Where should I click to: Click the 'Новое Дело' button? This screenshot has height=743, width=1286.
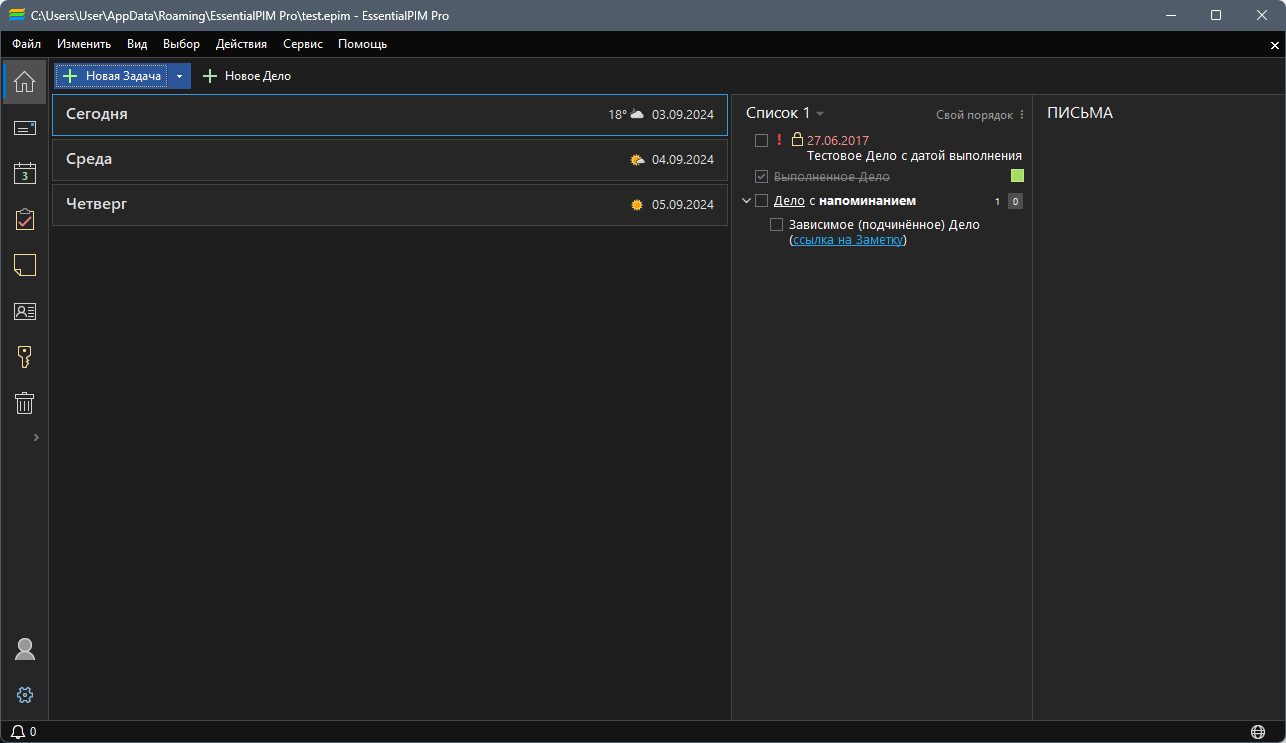coord(247,76)
